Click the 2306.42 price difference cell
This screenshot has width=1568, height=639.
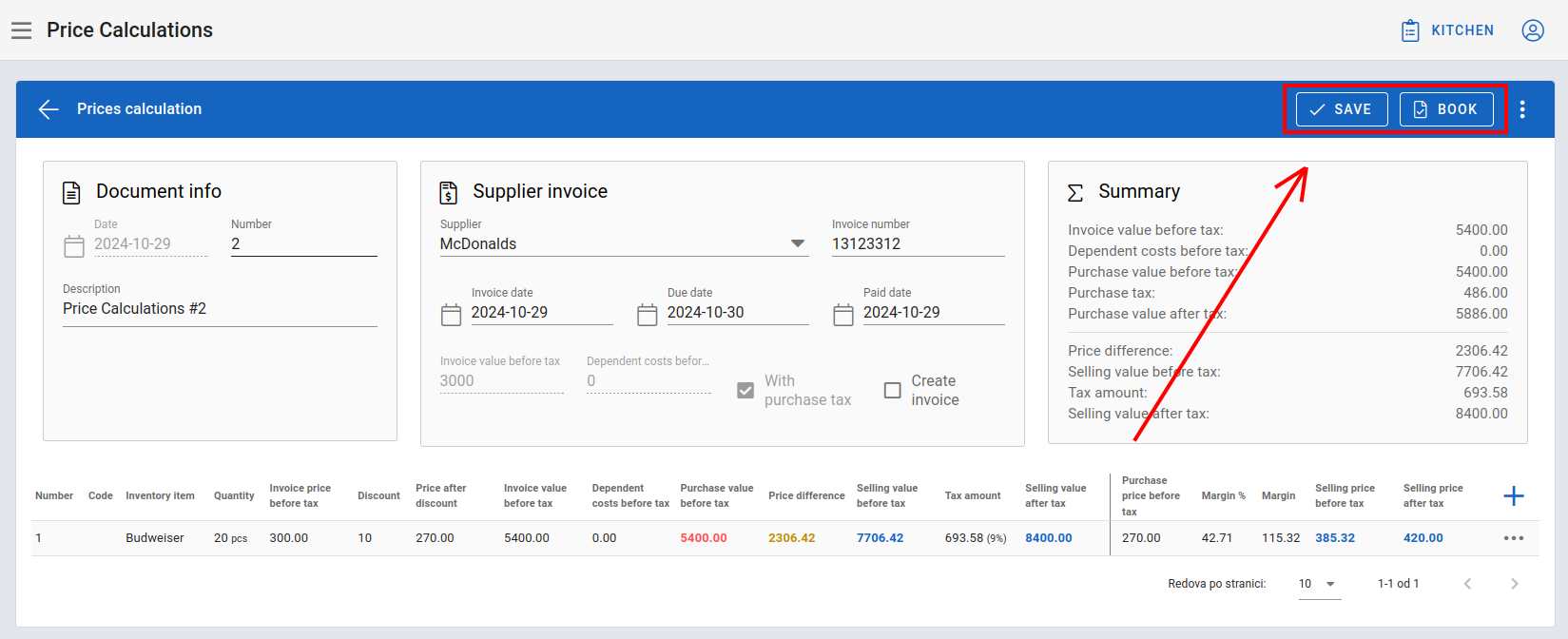(x=792, y=538)
